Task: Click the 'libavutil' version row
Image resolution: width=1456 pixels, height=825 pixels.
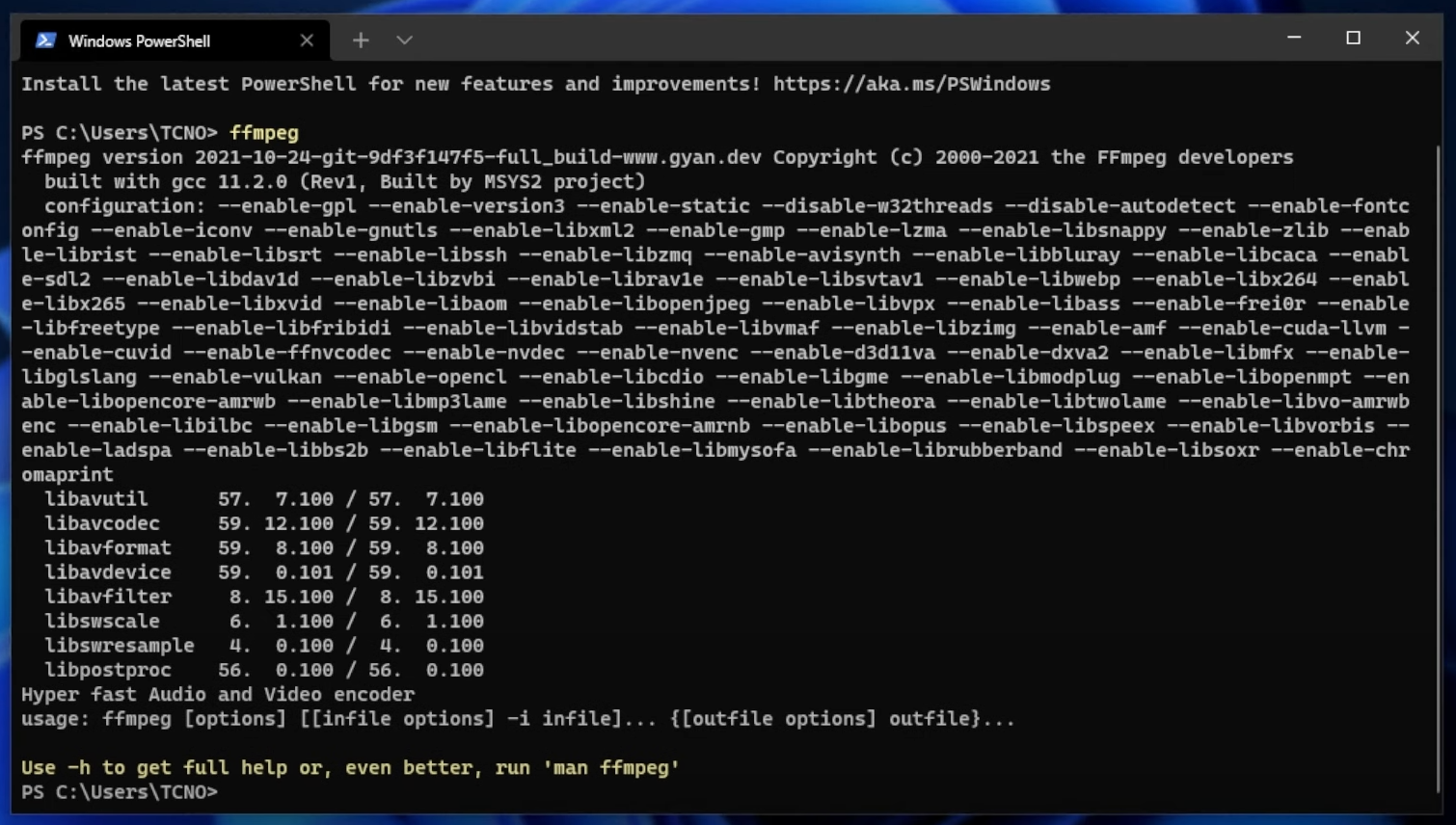Action: 263,499
